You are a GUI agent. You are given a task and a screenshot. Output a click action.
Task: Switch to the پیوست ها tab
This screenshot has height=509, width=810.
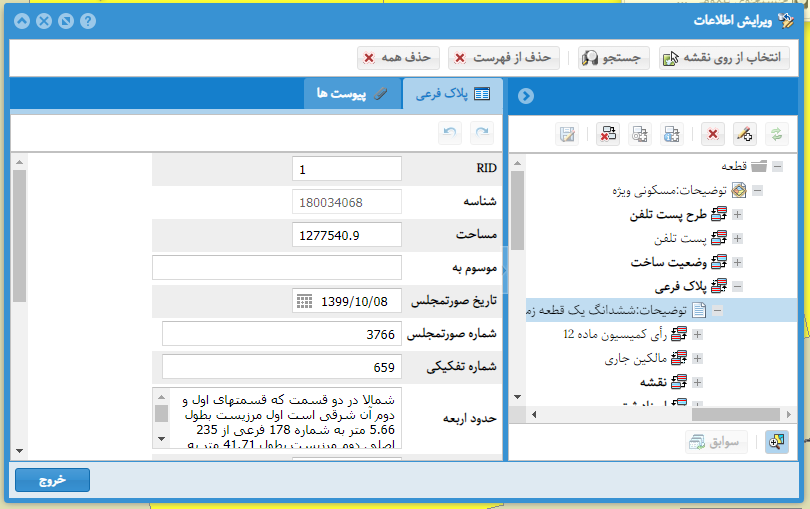(352, 94)
